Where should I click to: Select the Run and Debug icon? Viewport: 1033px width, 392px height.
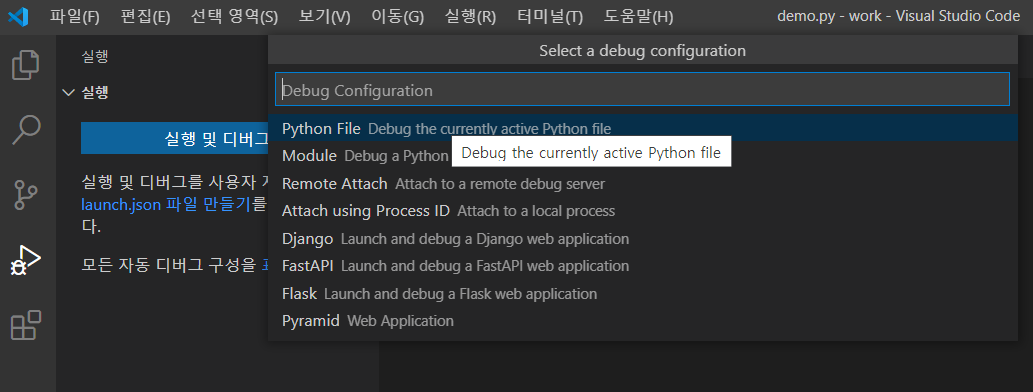(x=26, y=260)
